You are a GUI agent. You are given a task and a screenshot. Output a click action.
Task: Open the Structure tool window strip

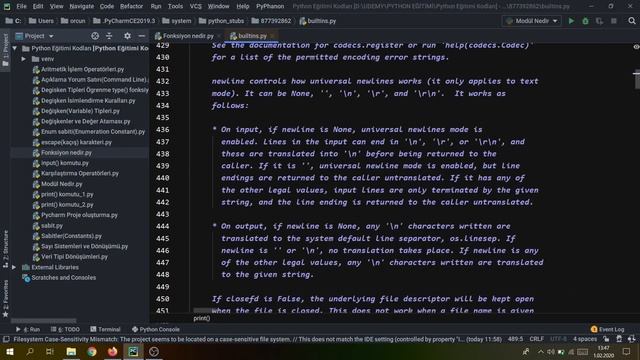[5, 249]
